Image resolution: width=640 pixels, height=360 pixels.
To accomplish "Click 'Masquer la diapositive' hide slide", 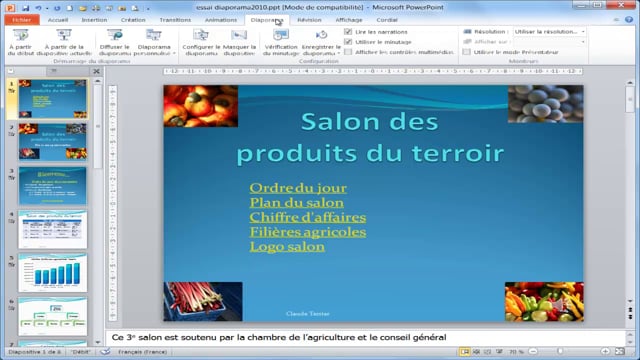I will pos(239,42).
